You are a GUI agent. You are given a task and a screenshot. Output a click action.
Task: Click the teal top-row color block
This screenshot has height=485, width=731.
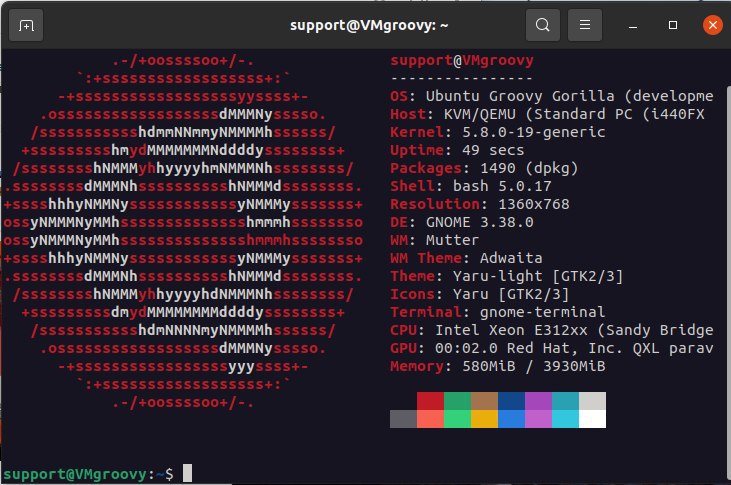pos(565,401)
